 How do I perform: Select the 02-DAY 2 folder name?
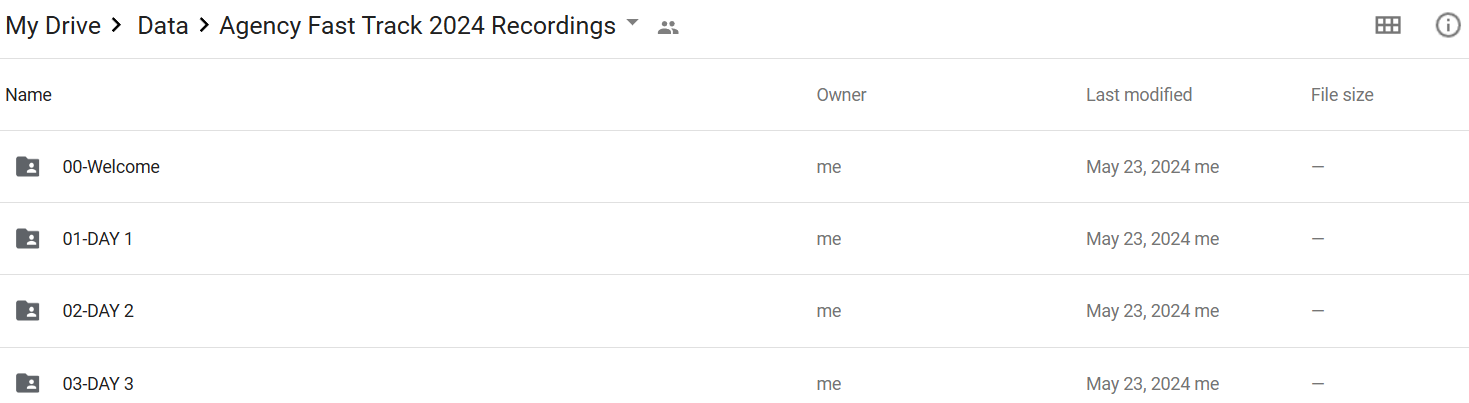(98, 311)
